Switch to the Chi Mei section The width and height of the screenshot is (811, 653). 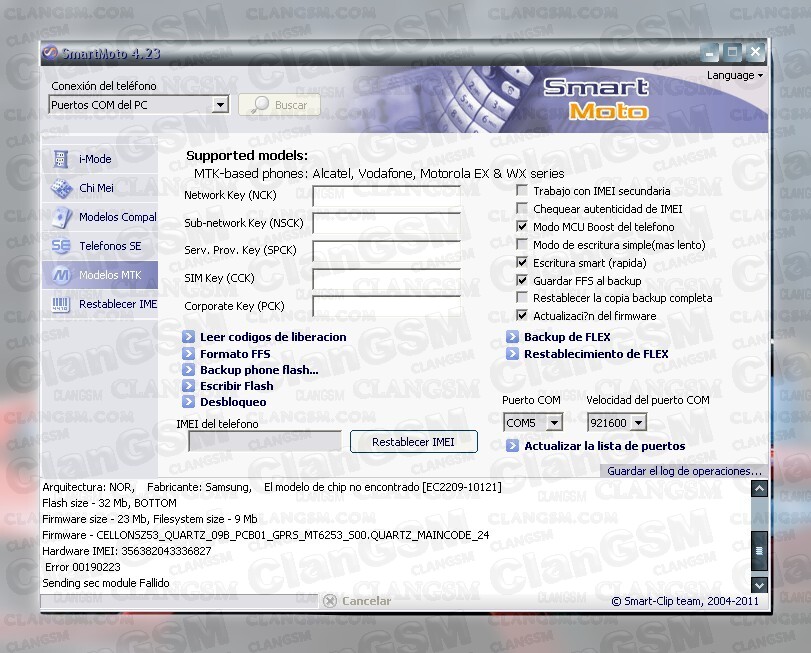pyautogui.click(x=100, y=188)
